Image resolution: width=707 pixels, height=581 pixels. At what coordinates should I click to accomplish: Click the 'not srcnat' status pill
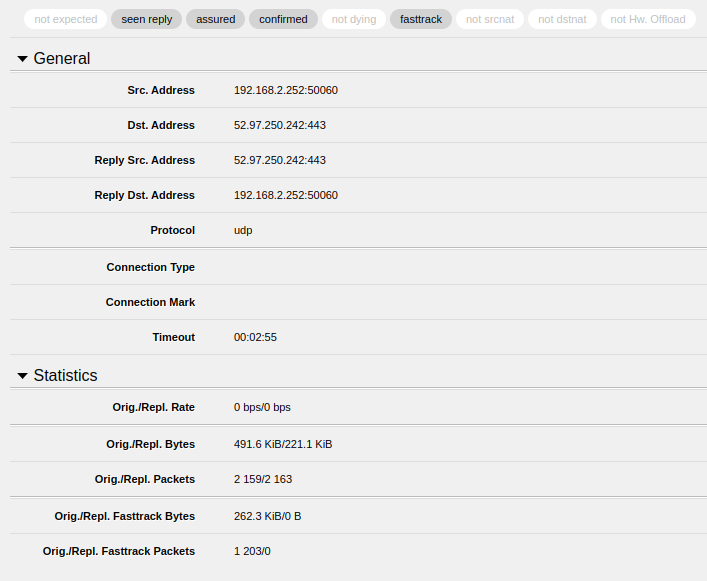(x=490, y=19)
